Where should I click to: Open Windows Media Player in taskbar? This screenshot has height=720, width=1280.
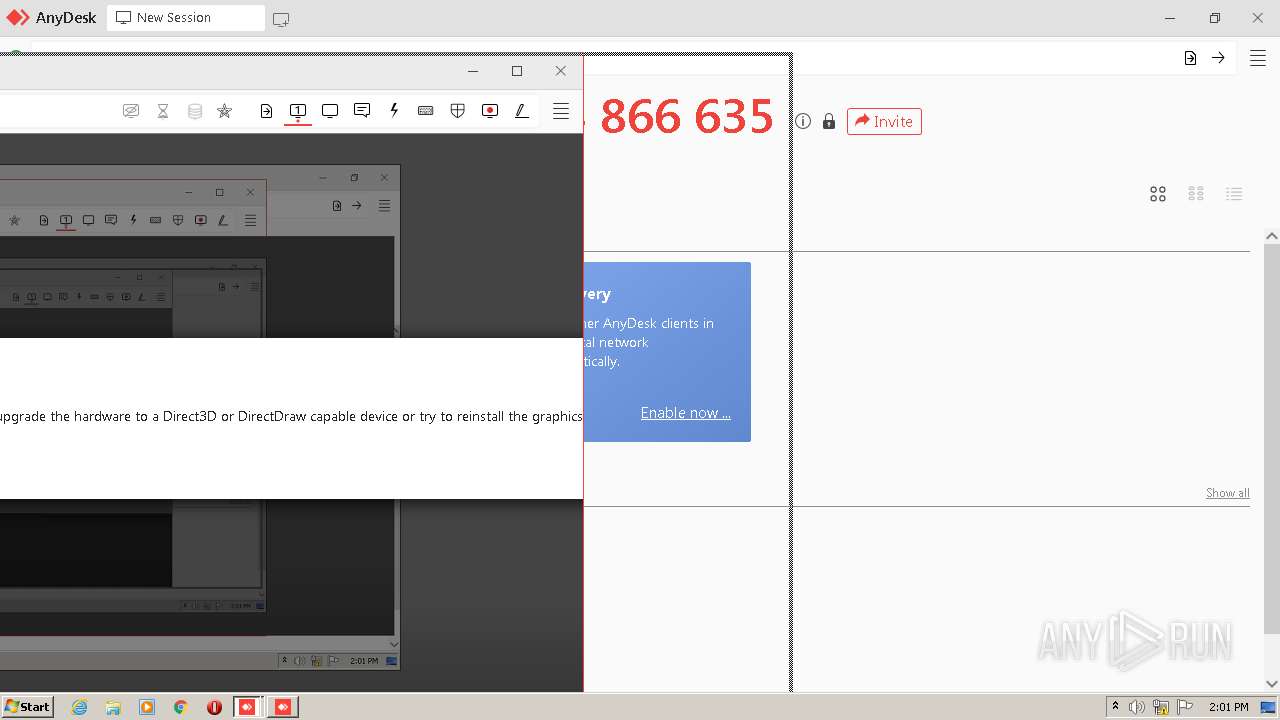(x=147, y=707)
